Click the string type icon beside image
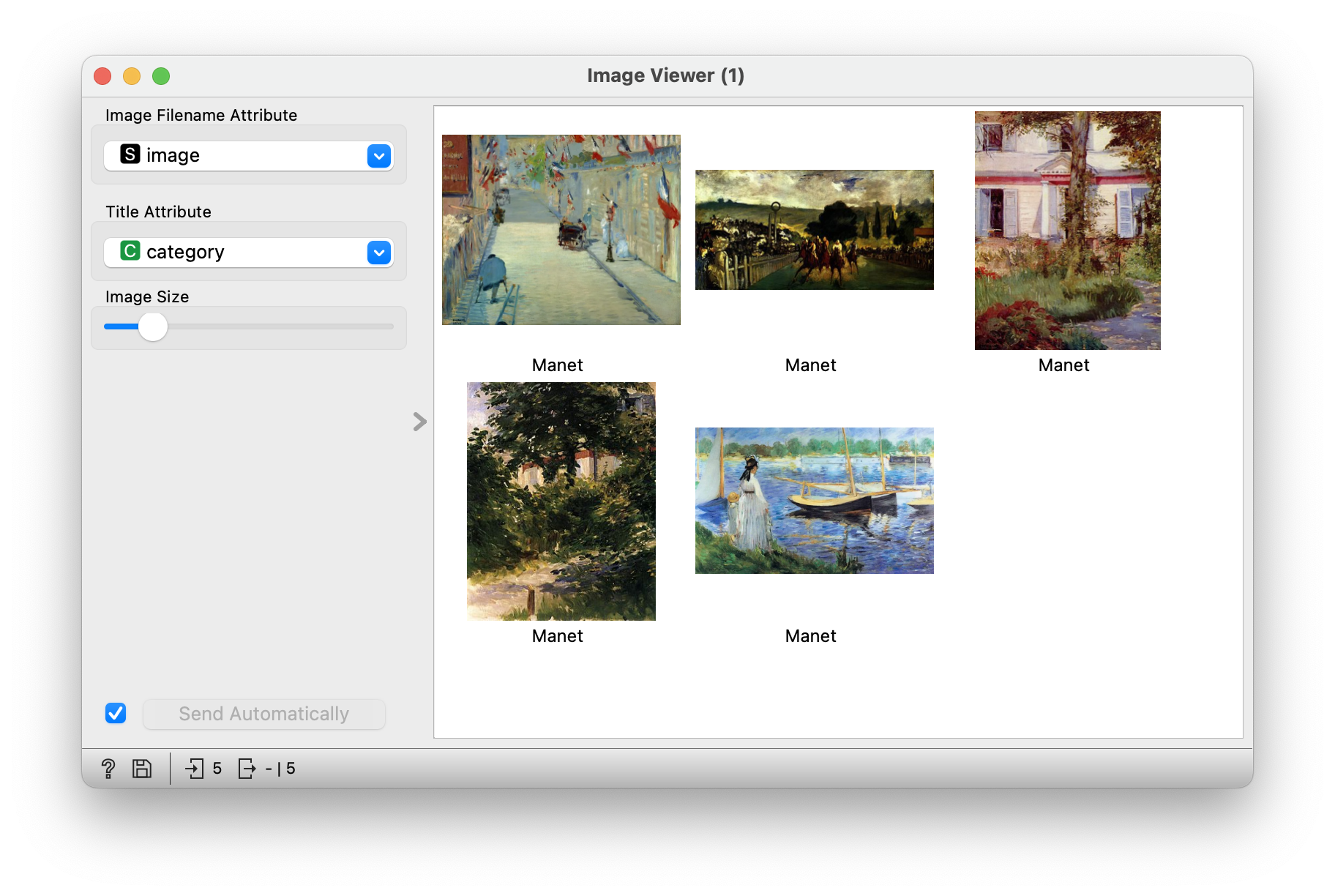This screenshot has height=896, width=1335. 130,154
